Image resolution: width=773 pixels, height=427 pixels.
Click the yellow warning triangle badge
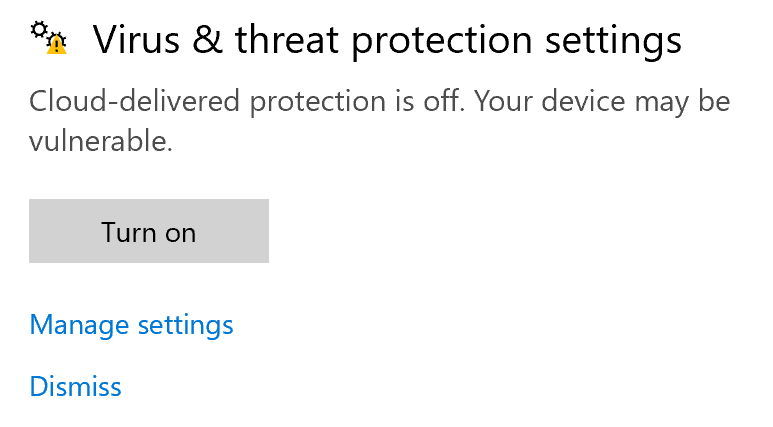point(58,44)
